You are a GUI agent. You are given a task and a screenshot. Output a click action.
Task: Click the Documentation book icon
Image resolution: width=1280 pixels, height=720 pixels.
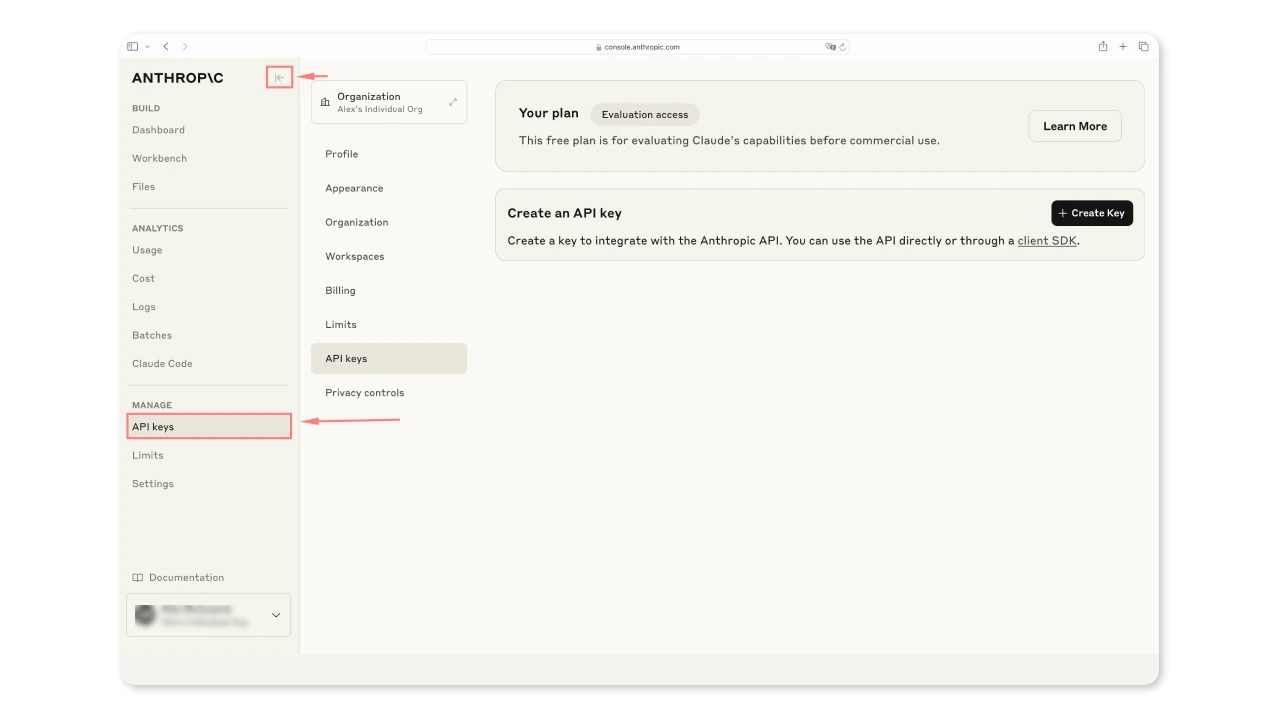tap(138, 577)
